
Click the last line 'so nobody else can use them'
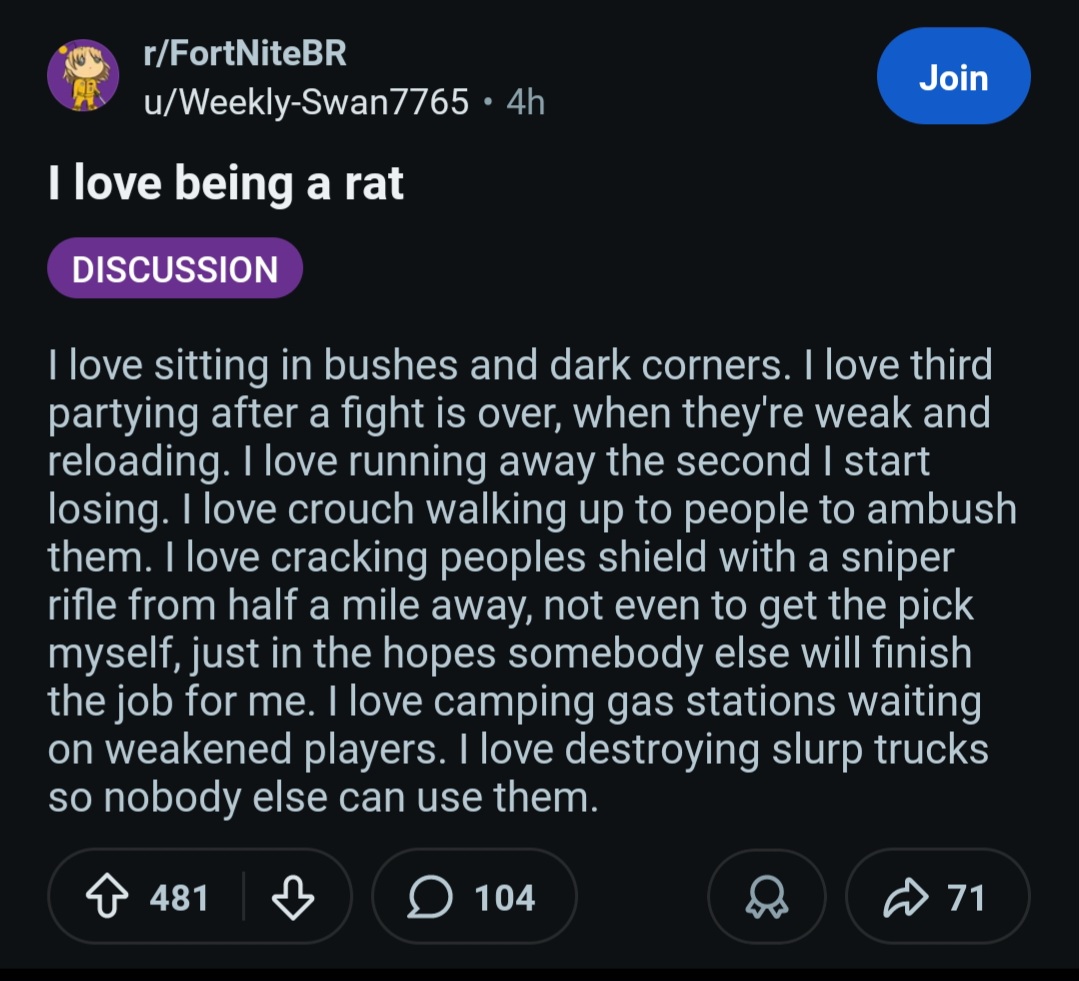(322, 797)
